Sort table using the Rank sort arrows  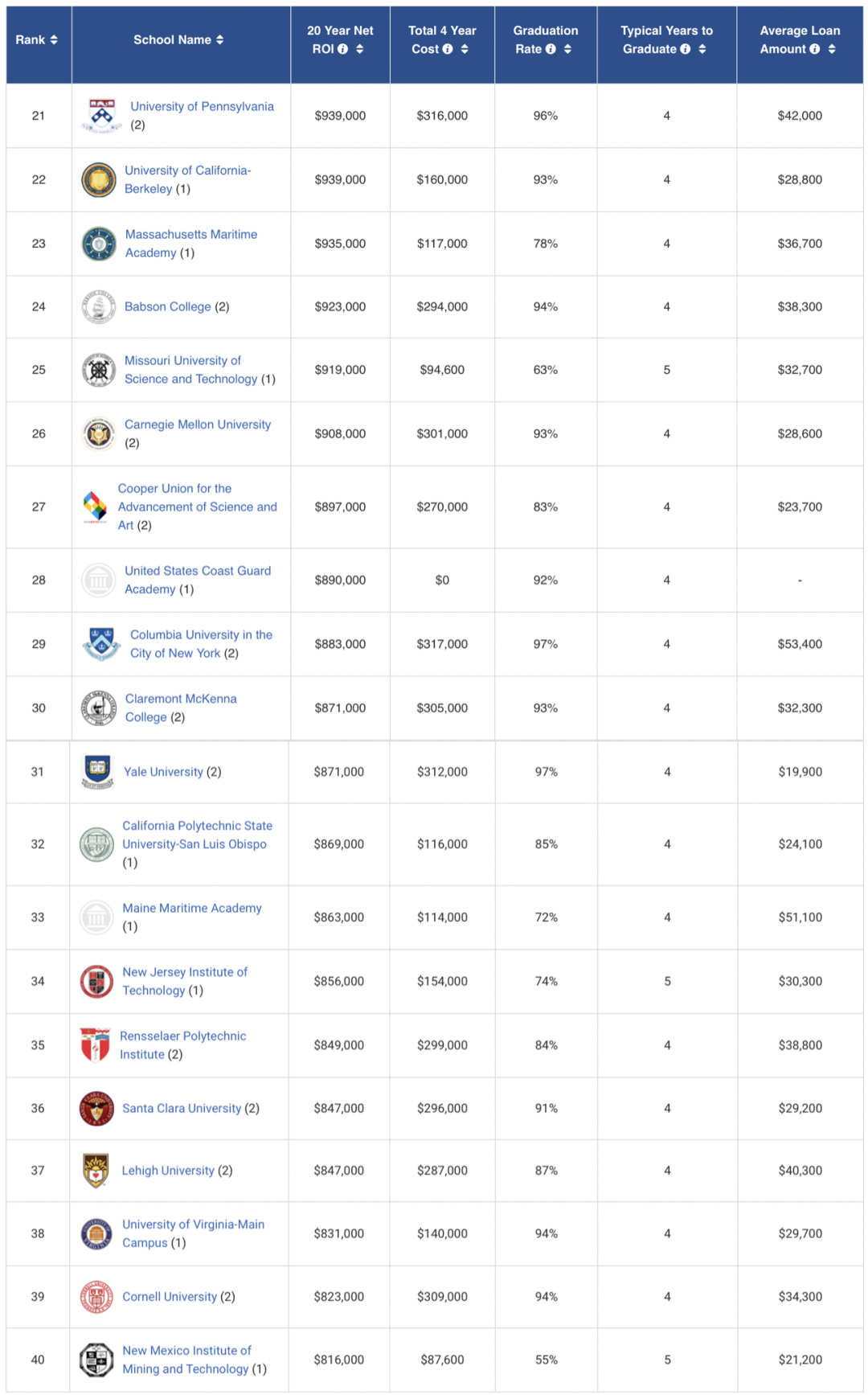[54, 39]
